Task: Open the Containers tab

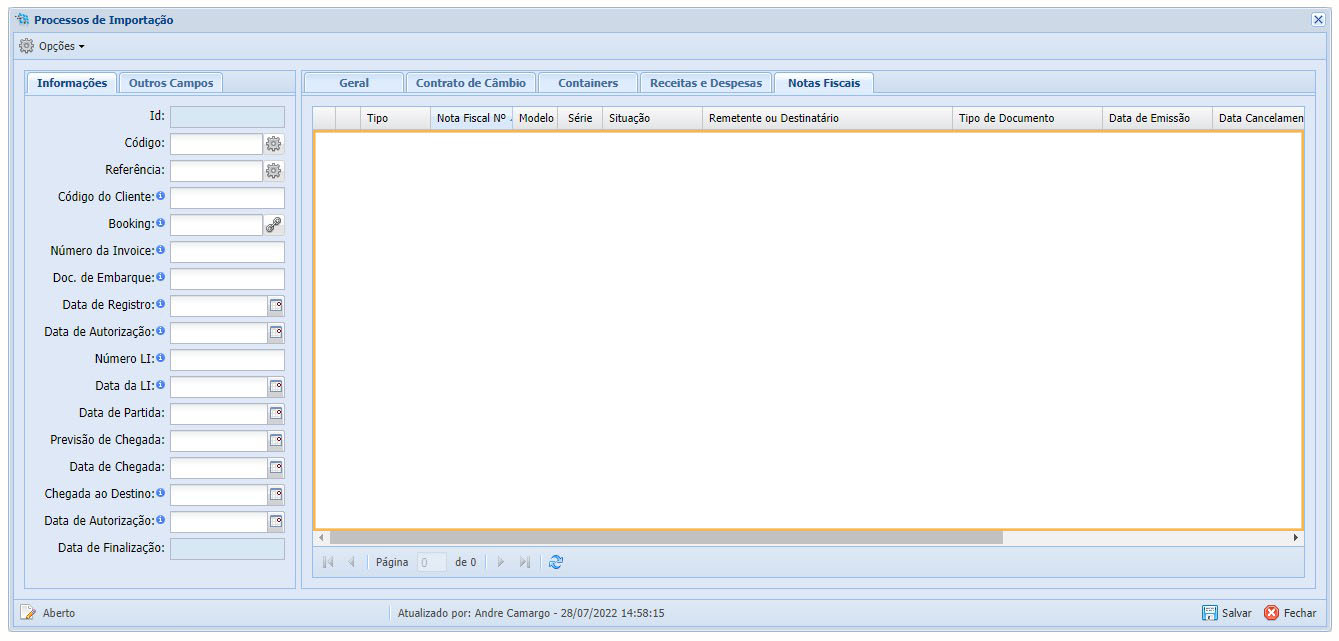Action: tap(588, 83)
